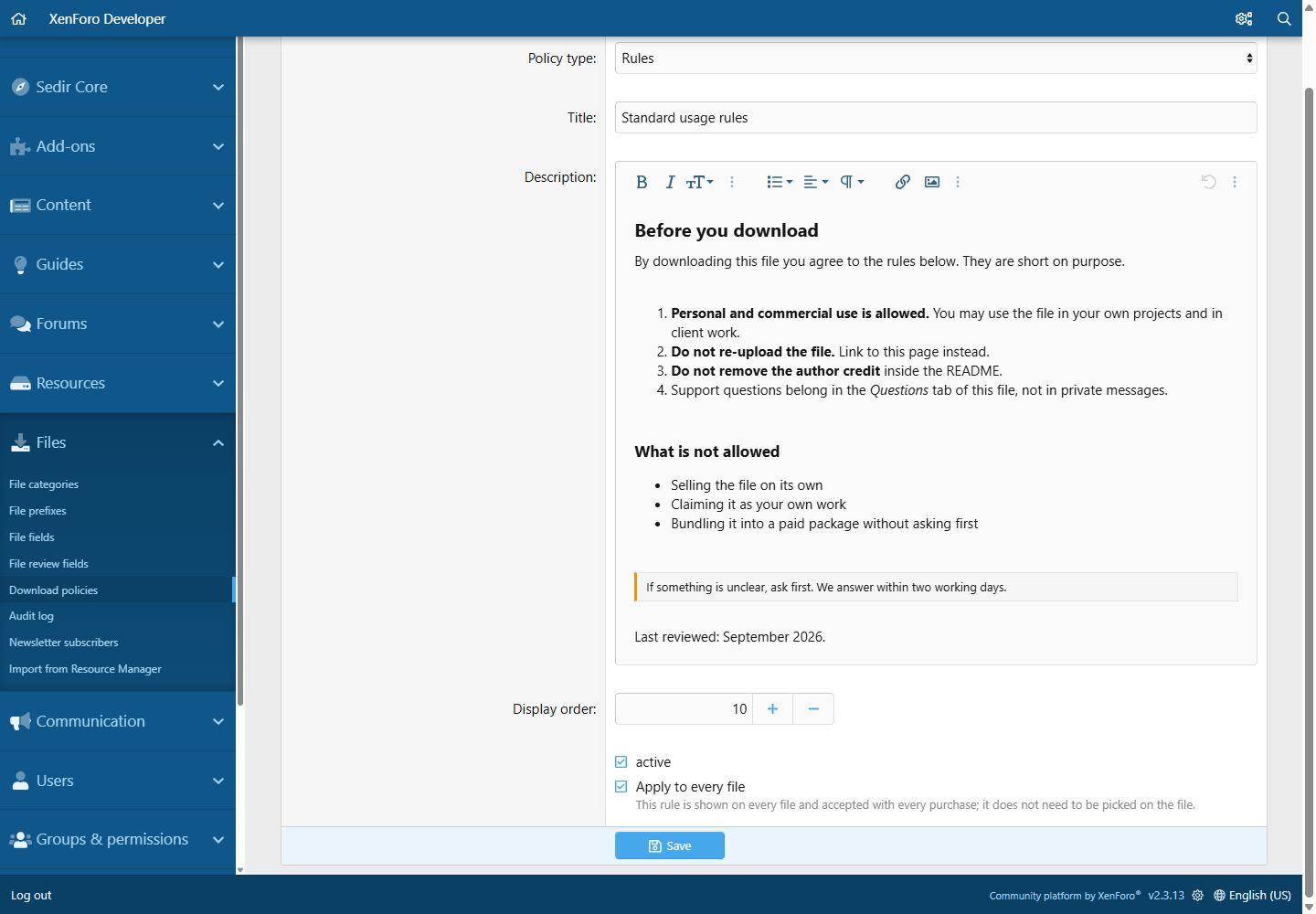
Task: Toggle italic formatting in description editor
Action: (670, 182)
